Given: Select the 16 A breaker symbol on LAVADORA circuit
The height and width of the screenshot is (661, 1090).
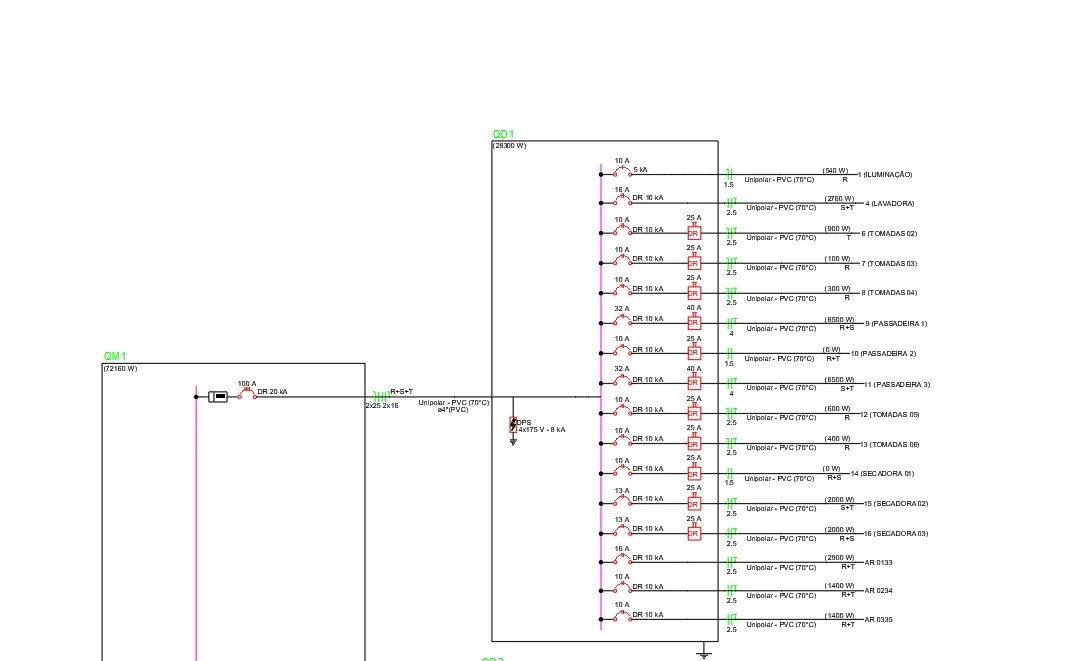Looking at the screenshot, I should [x=622, y=200].
